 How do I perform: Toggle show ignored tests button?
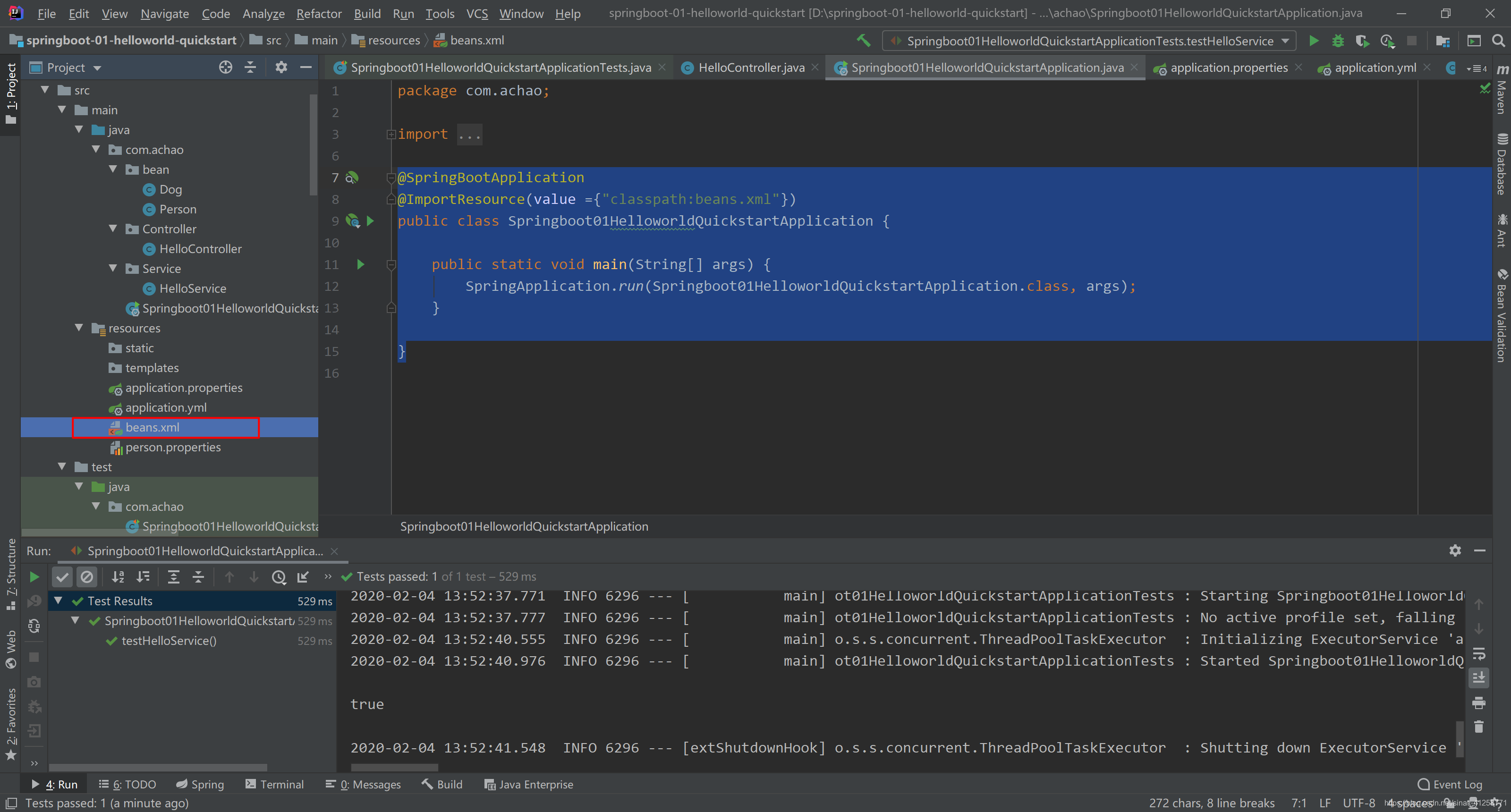87,577
